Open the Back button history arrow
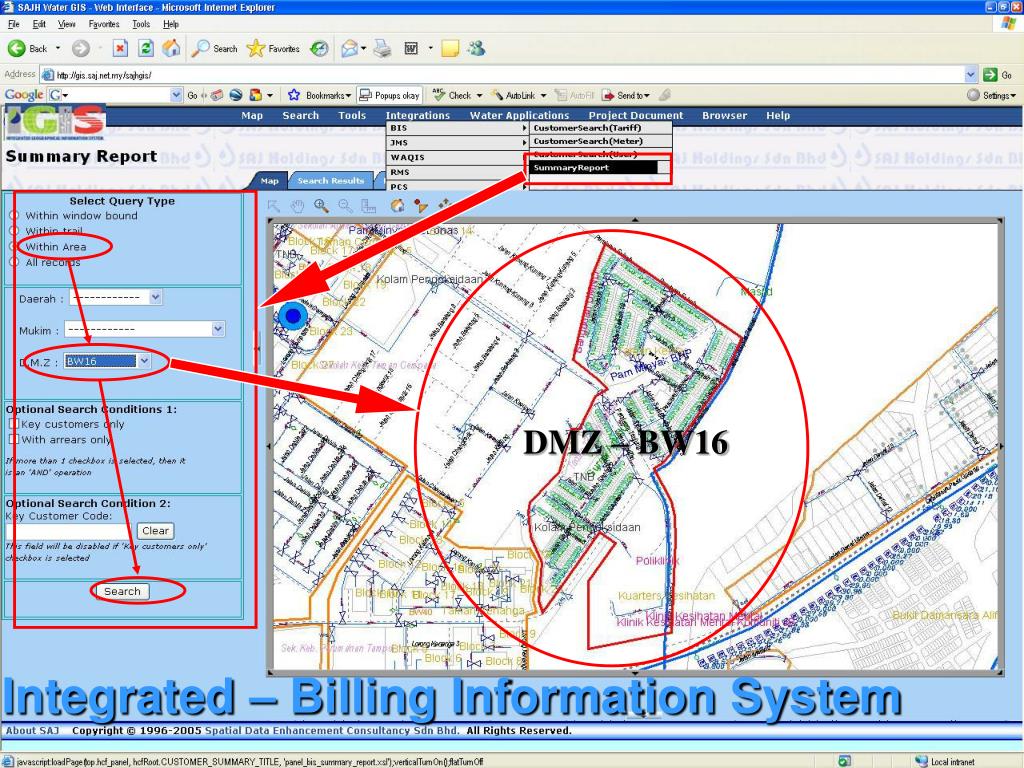Screen dimensions: 1024x768 [57, 48]
